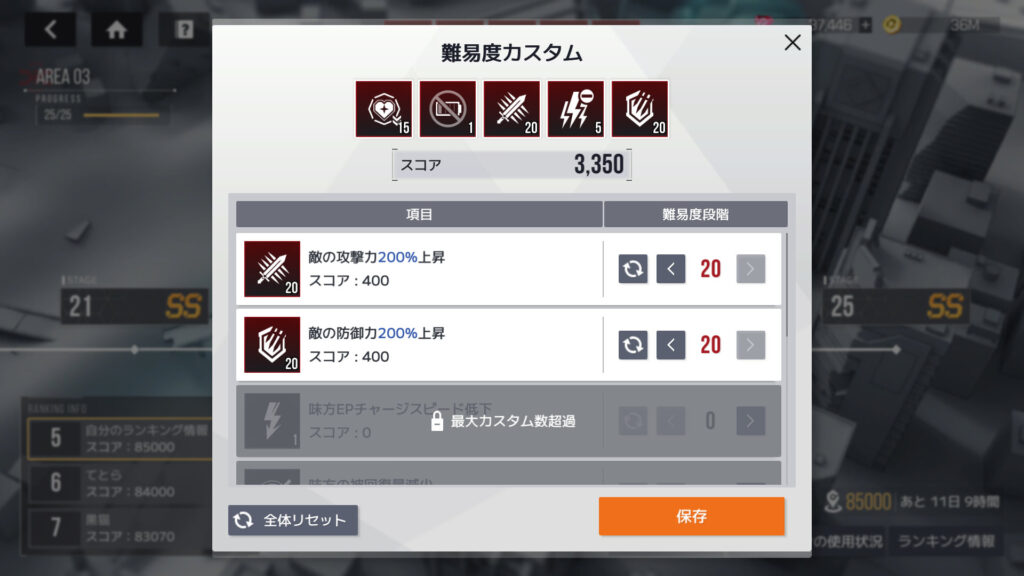The image size is (1024, 576).
Task: Go to the home screen
Action: [x=117, y=29]
